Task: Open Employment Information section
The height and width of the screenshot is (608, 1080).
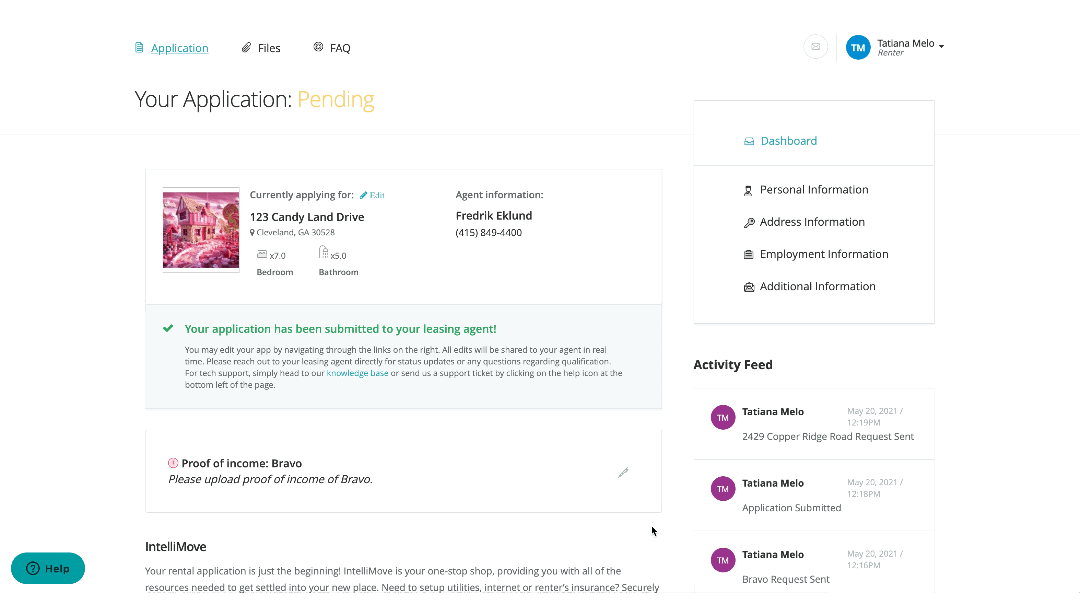Action: click(x=824, y=254)
